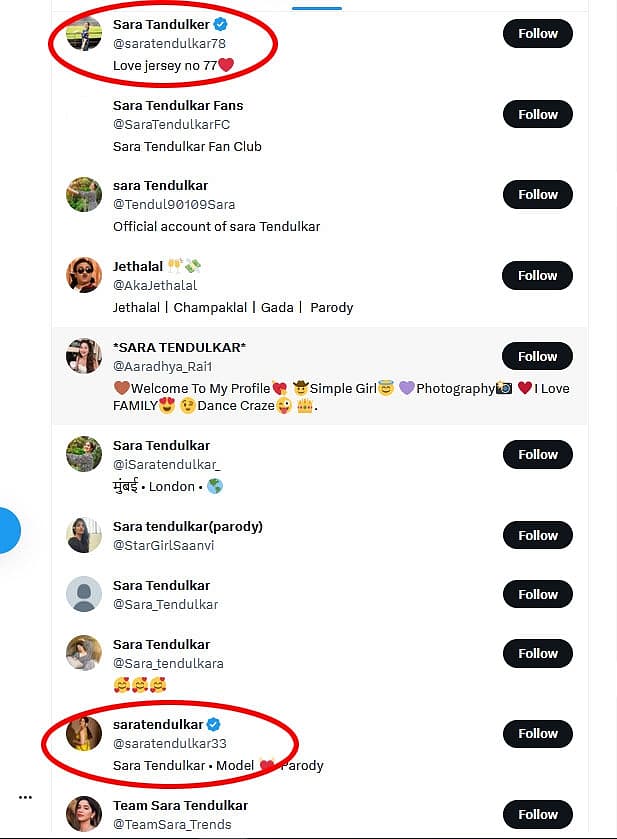Viewport: 617px width, 839px height.
Task: Follow the @Sara_tendulkara account
Action: click(x=538, y=653)
